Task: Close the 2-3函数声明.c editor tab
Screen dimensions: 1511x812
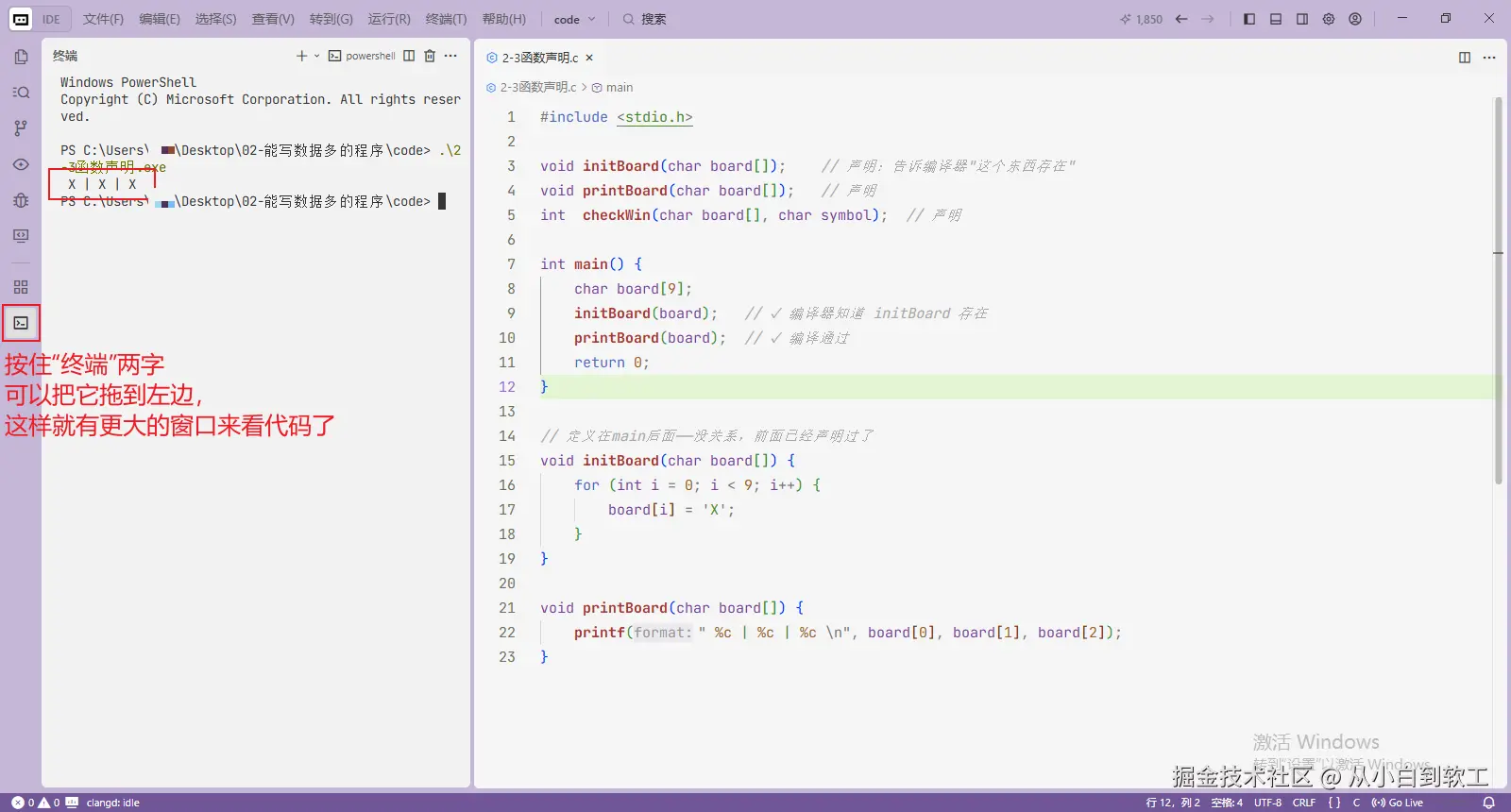Action: pyautogui.click(x=589, y=58)
